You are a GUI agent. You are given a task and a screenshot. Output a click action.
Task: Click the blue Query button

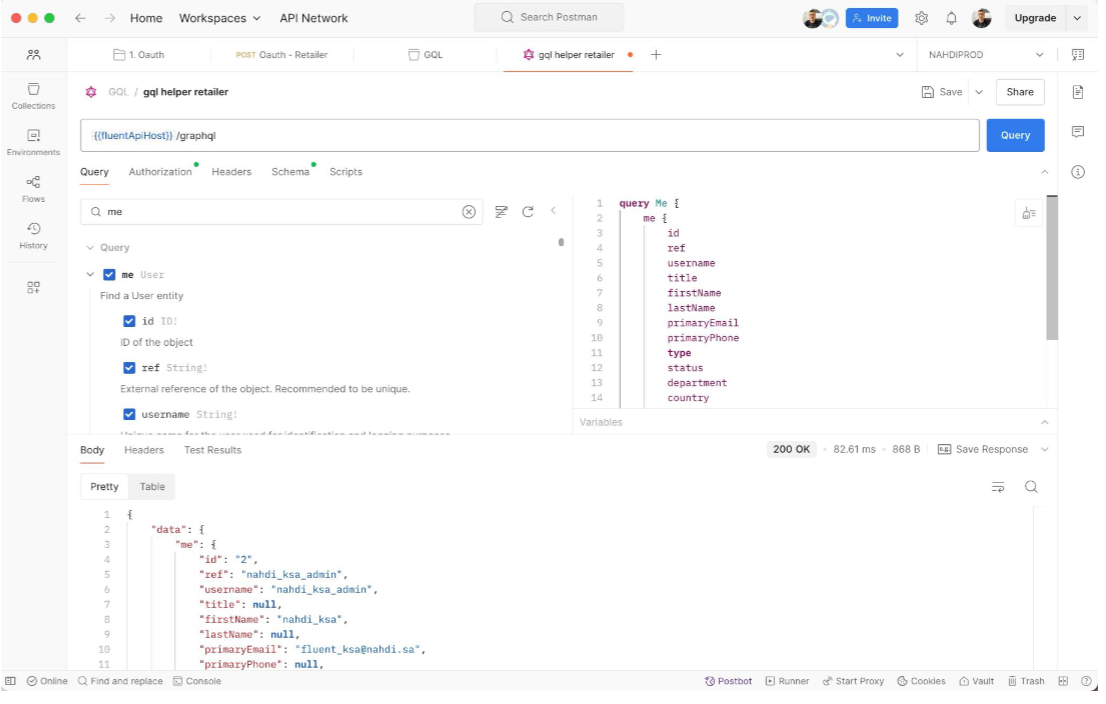click(x=1015, y=135)
